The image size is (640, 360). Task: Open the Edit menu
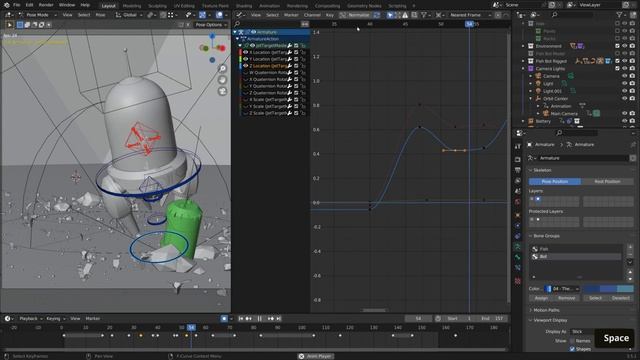point(29,5)
